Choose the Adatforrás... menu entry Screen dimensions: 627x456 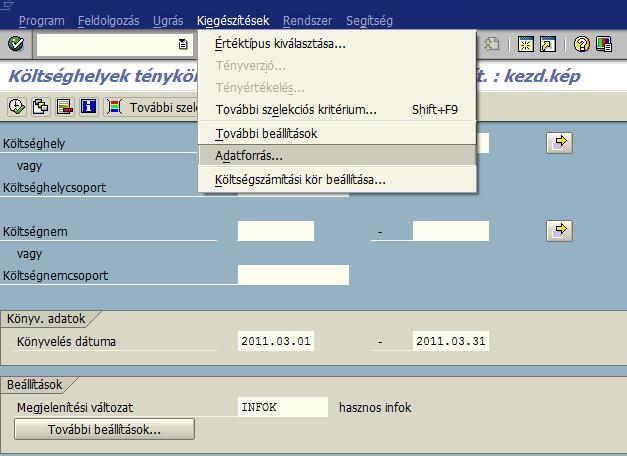coord(337,155)
